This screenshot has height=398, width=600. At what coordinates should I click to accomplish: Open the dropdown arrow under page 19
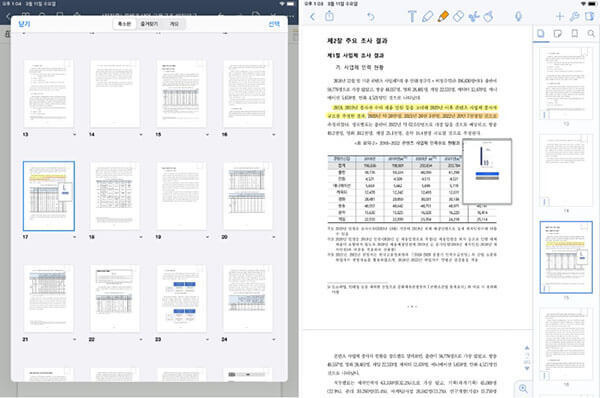(207, 237)
